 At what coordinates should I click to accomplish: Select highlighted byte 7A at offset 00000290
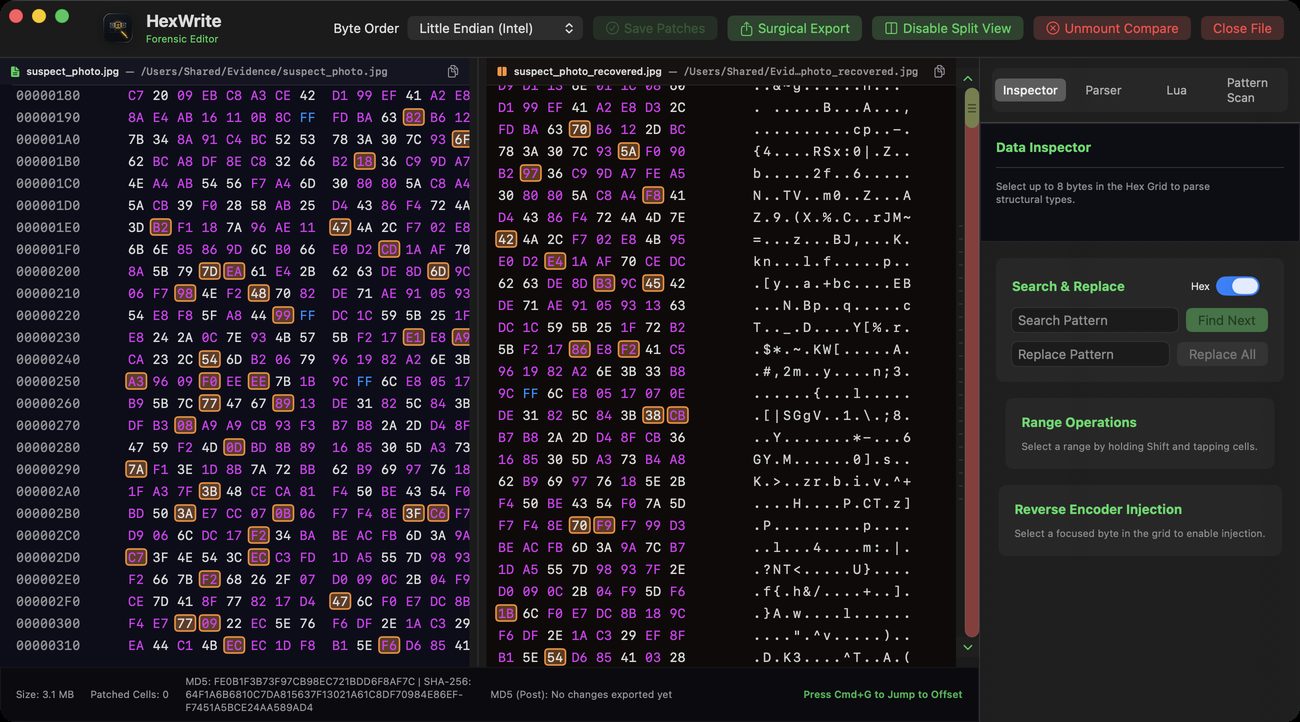[x=136, y=469]
